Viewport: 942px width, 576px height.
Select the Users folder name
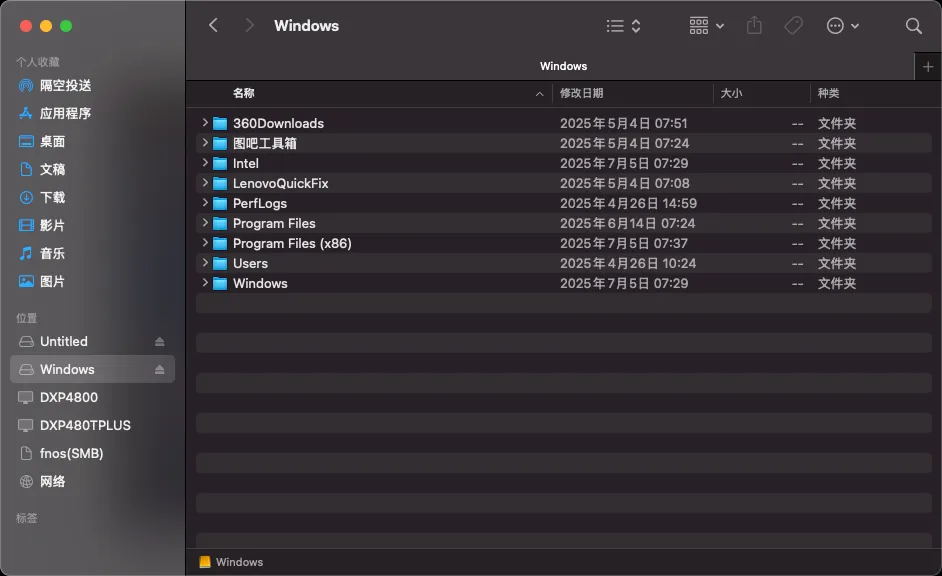coord(251,264)
